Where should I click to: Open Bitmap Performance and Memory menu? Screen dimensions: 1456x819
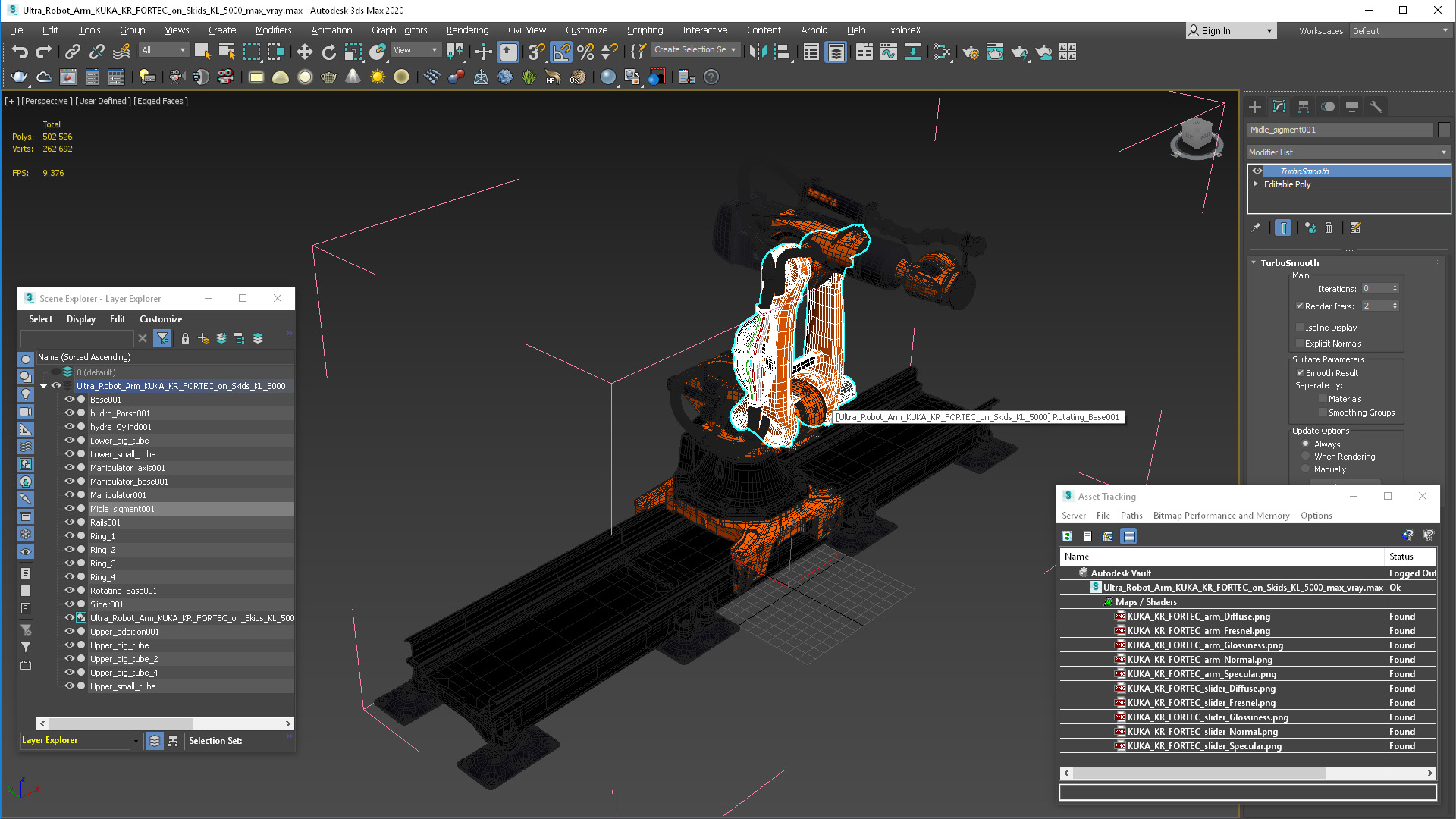coord(1221,516)
